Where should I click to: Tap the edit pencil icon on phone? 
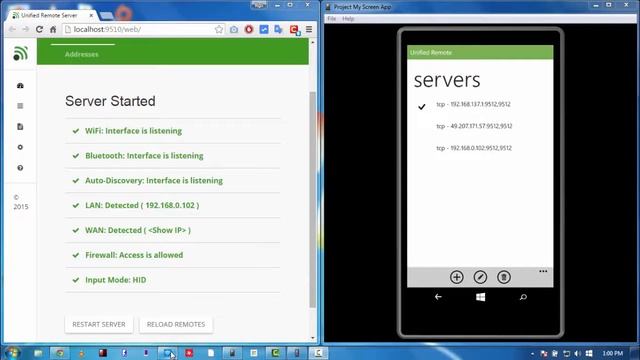click(480, 277)
